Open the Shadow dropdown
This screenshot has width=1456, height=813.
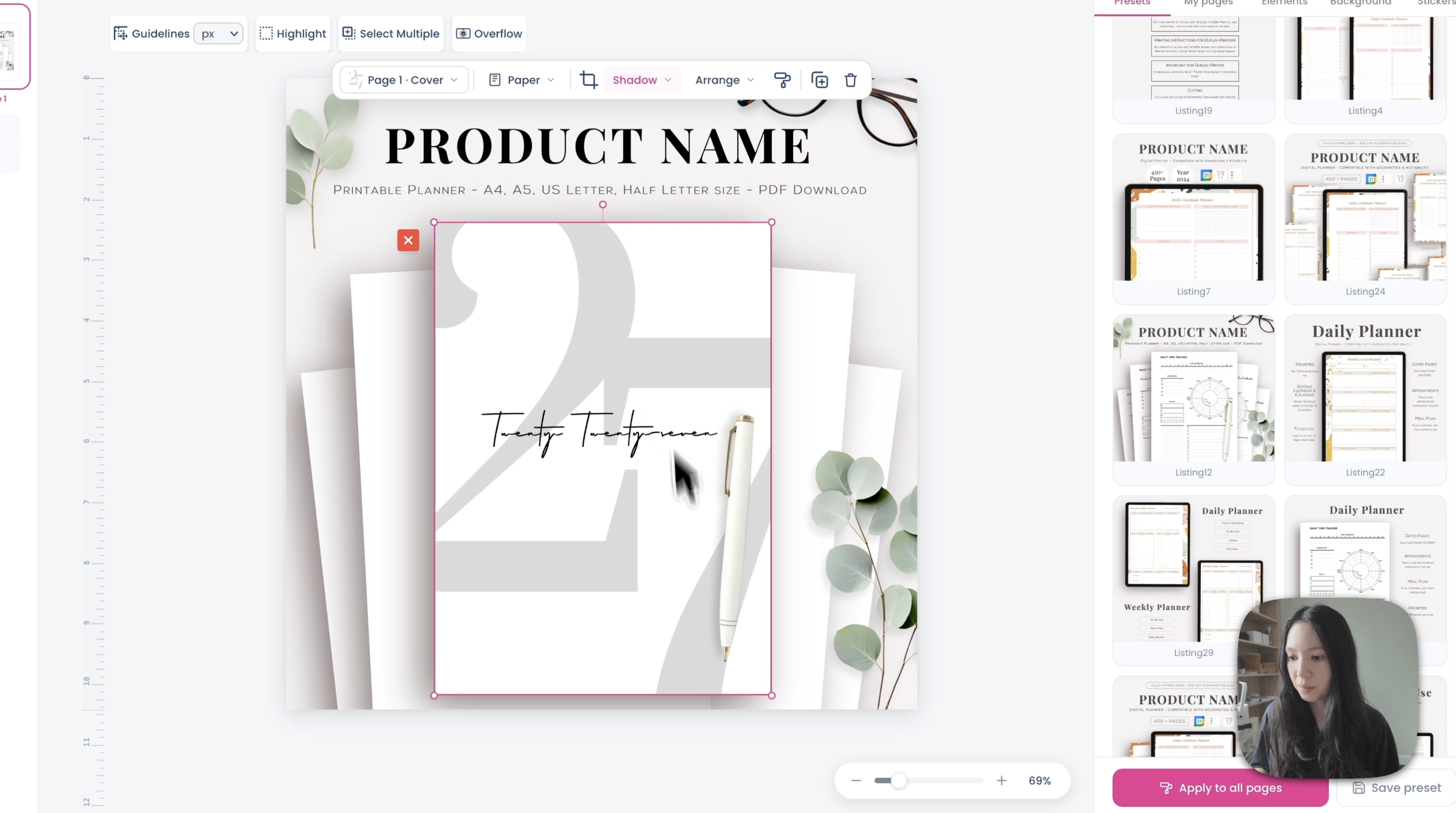coord(642,80)
